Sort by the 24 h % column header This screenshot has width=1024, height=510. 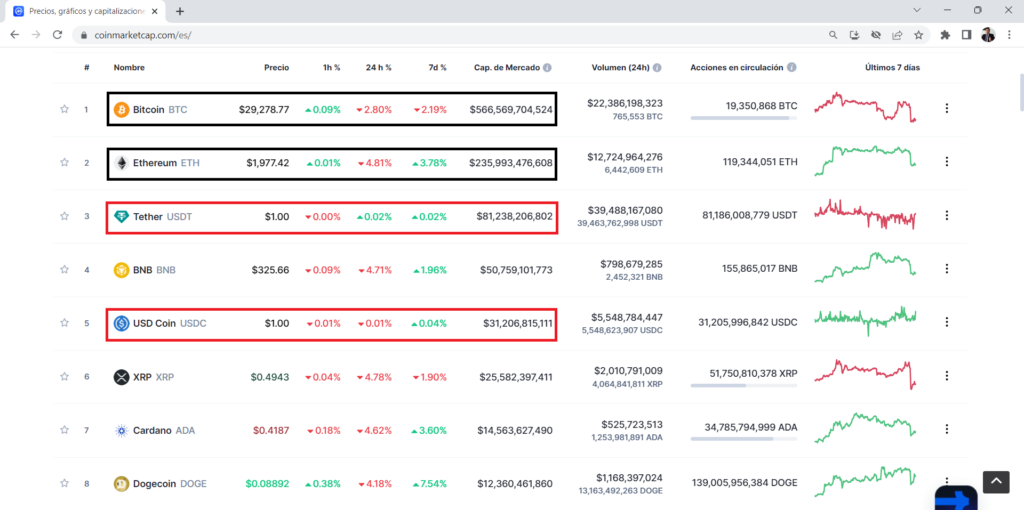click(x=377, y=68)
